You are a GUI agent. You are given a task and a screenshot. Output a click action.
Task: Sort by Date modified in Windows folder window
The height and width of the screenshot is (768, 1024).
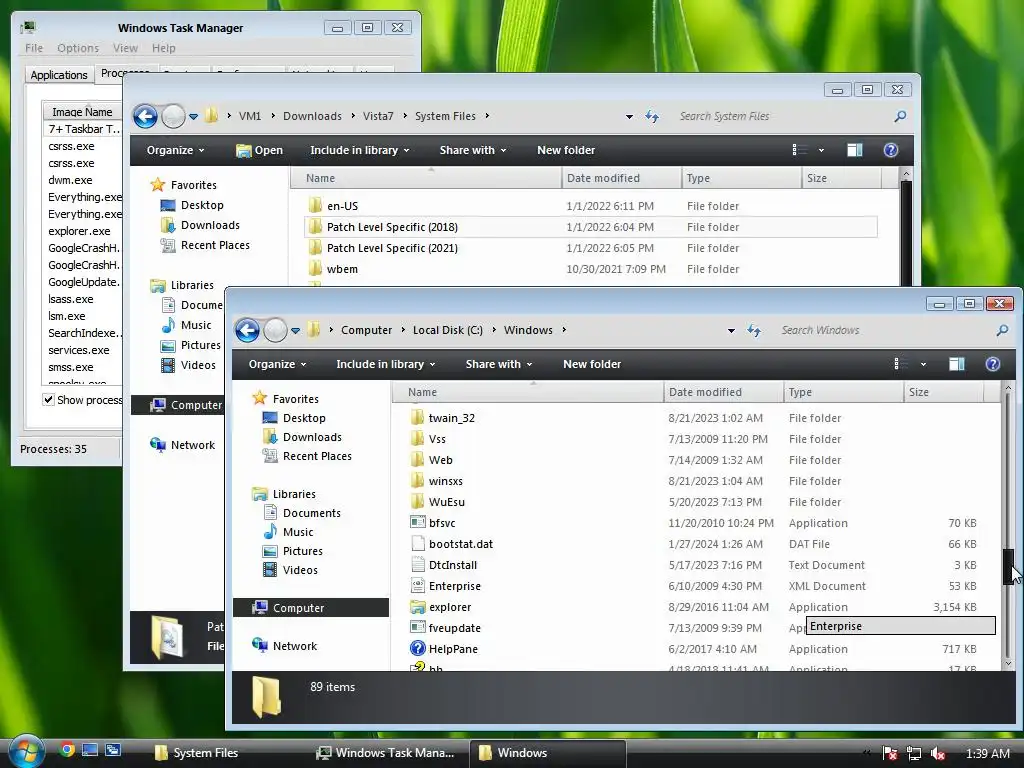[723, 392]
